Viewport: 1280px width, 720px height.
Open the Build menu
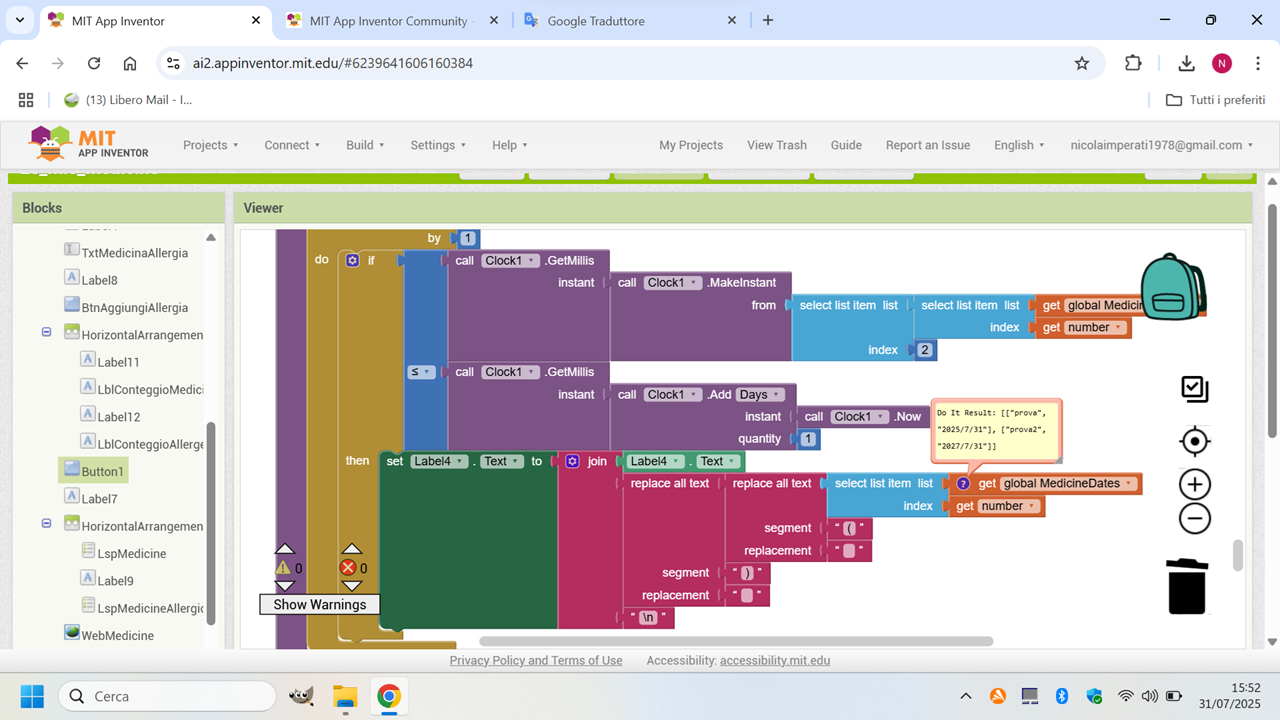pos(365,145)
